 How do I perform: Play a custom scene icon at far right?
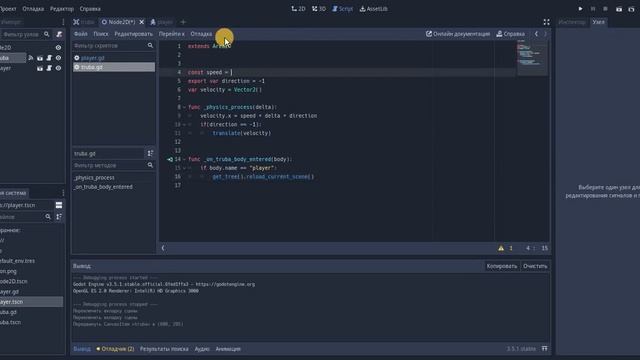631,9
